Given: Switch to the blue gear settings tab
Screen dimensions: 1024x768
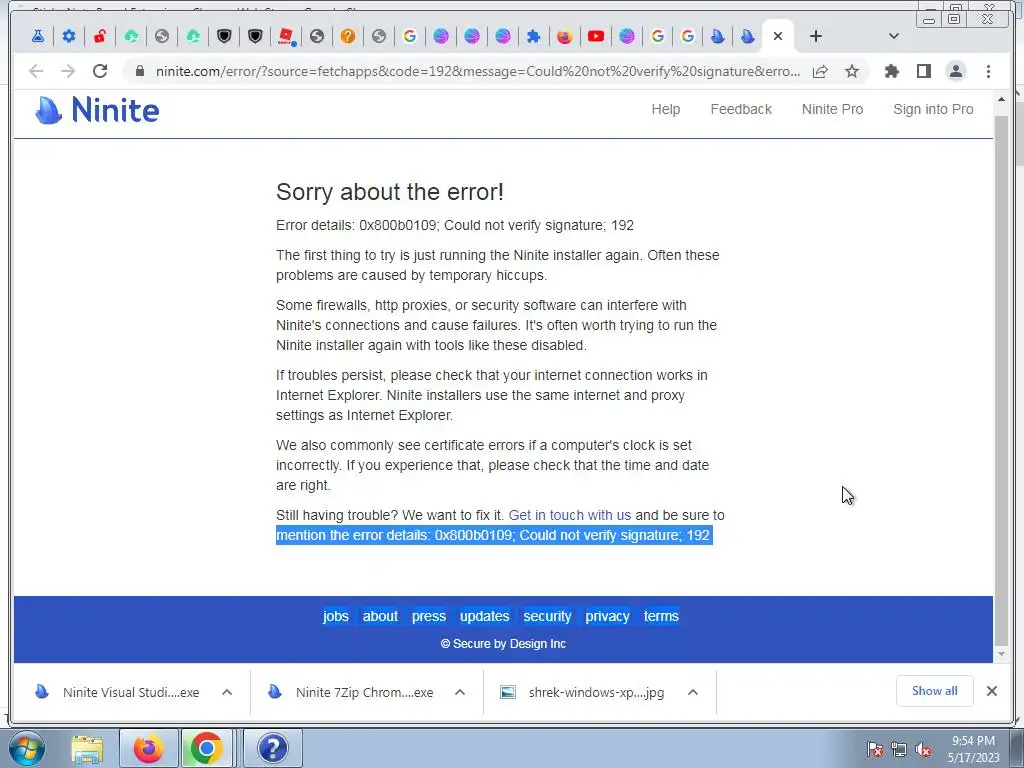Looking at the screenshot, I should click(69, 37).
